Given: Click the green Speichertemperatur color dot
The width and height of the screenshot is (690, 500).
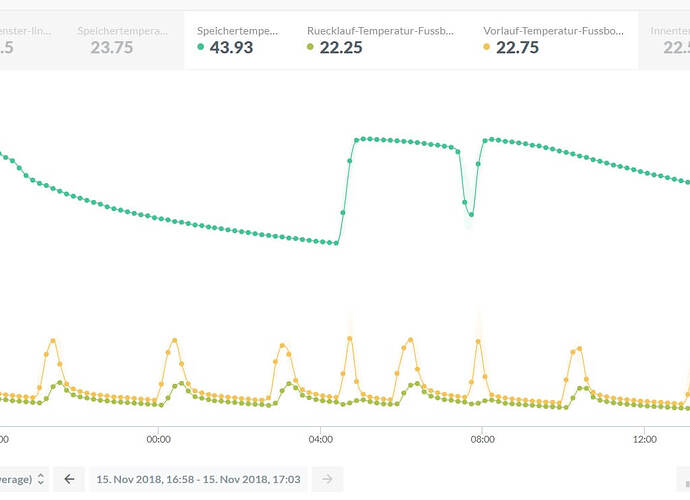Looking at the screenshot, I should click(201, 48).
